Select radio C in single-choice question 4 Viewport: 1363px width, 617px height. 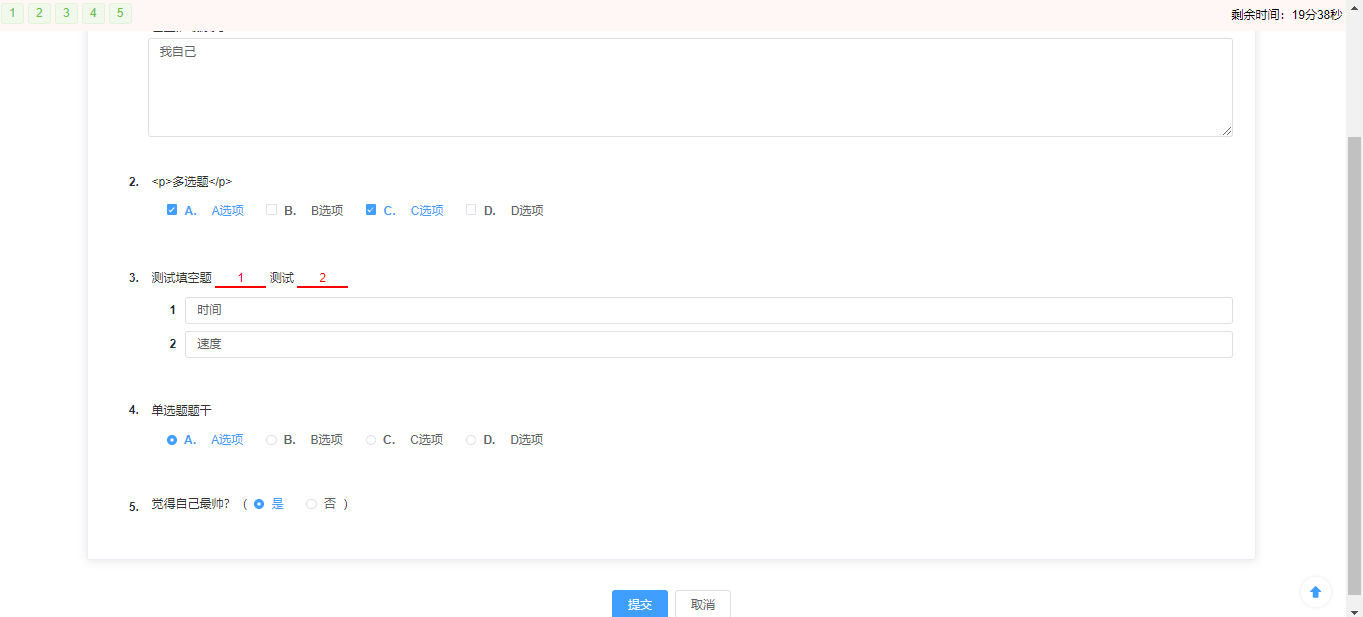click(x=371, y=440)
